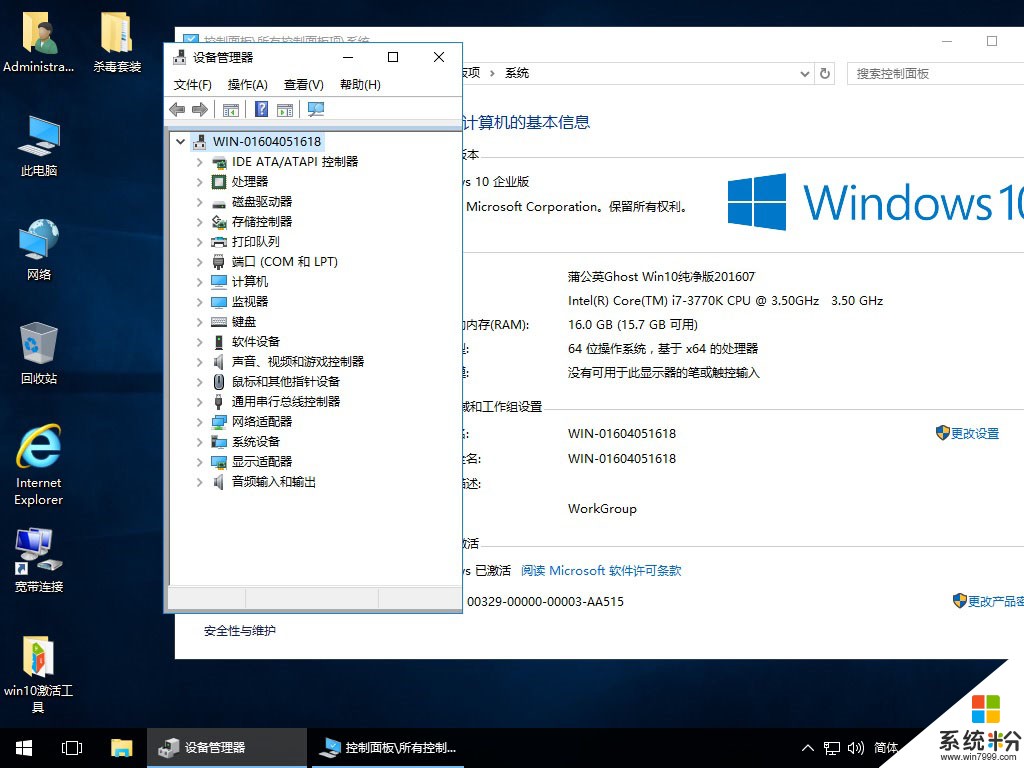Open 阅读 Microsoft 软件许可条款 link

pyautogui.click(x=601, y=571)
